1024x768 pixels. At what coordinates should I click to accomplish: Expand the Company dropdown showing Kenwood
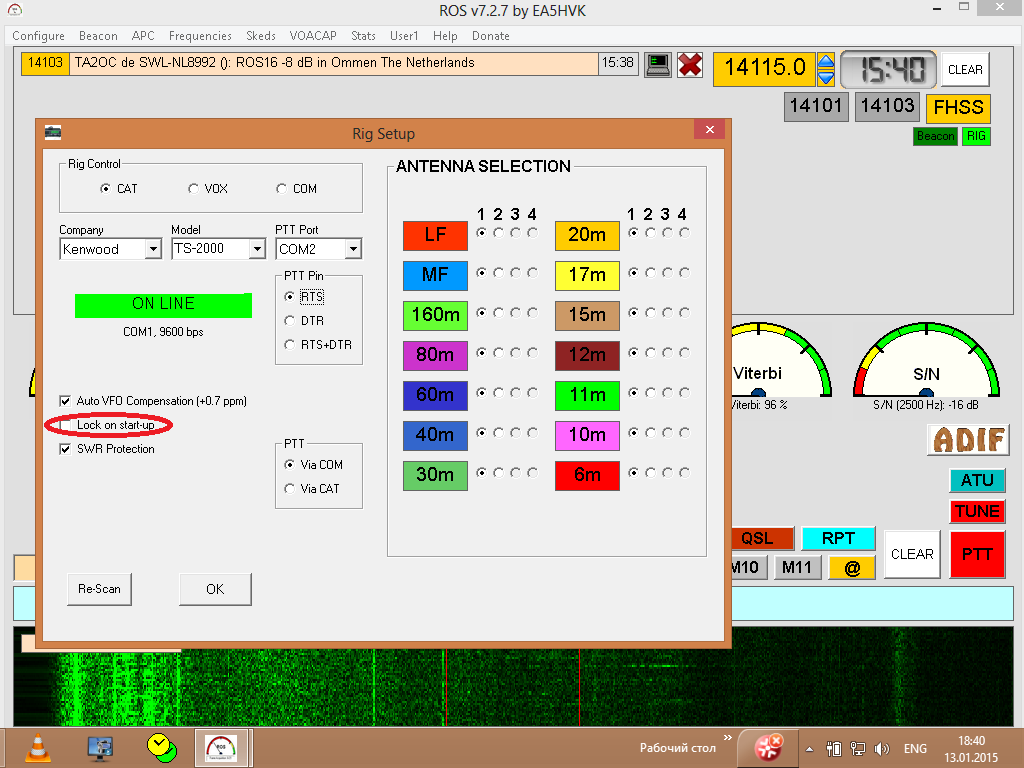[152, 249]
